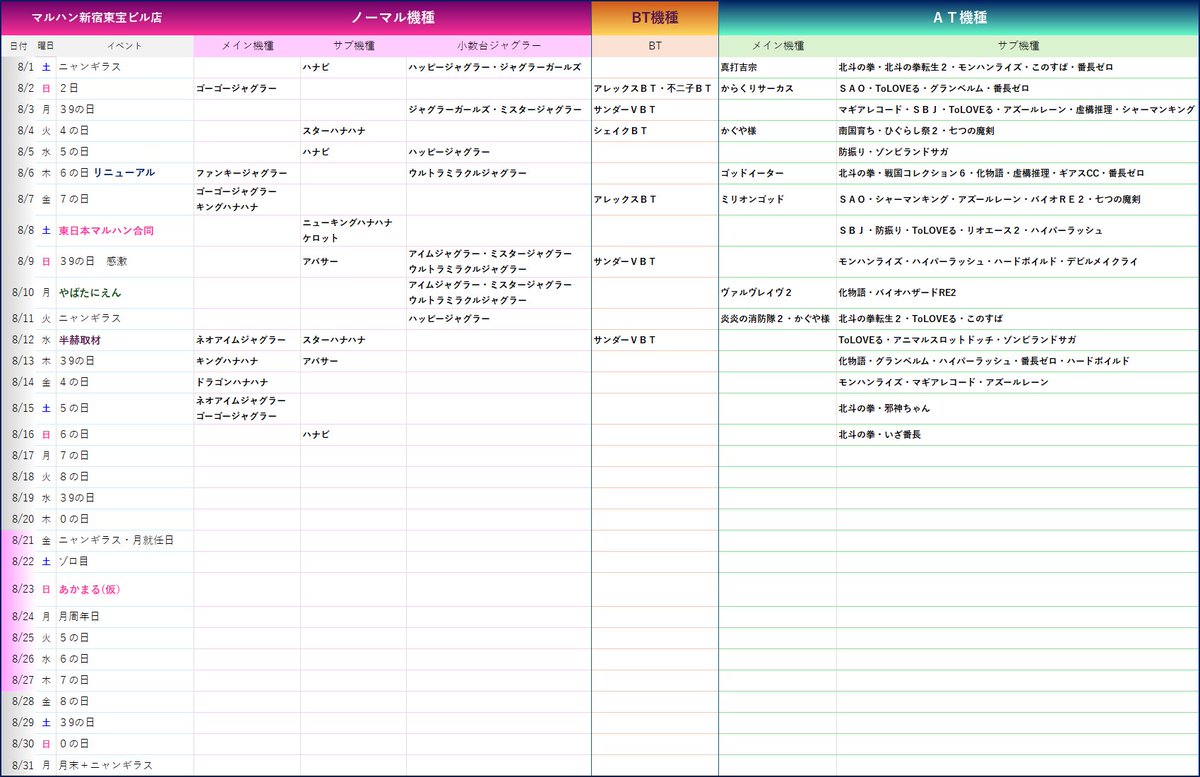Click スターハナハナ in the 8/4 row
The height and width of the screenshot is (777, 1200).
point(334,130)
